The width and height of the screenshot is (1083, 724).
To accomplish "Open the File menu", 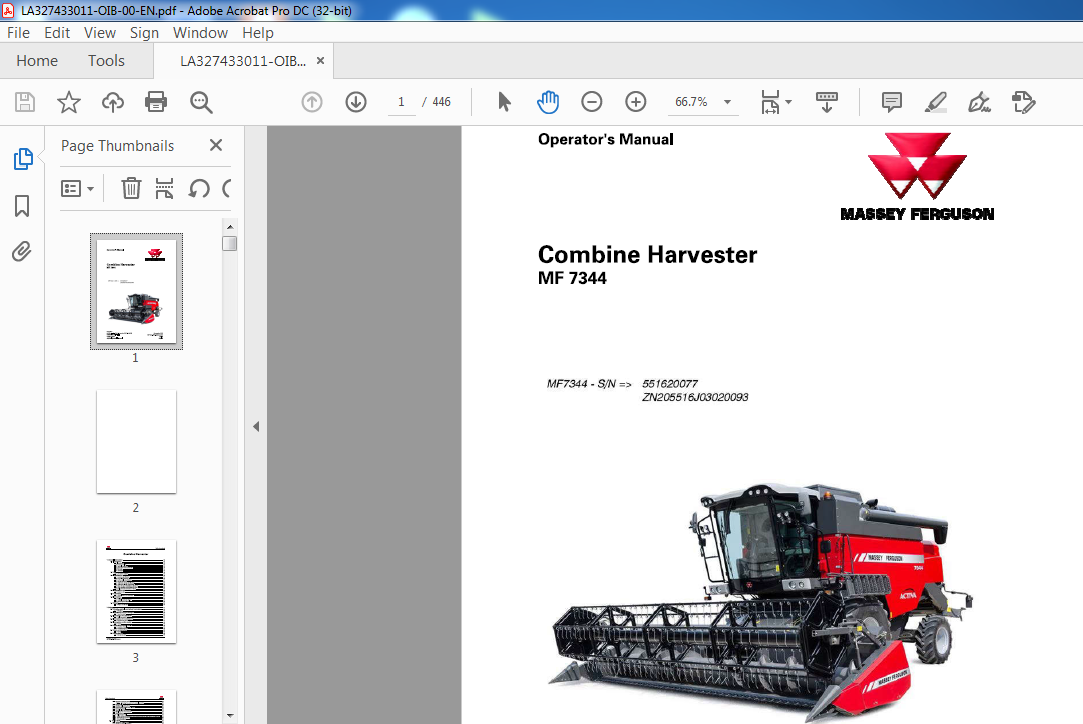I will (19, 32).
